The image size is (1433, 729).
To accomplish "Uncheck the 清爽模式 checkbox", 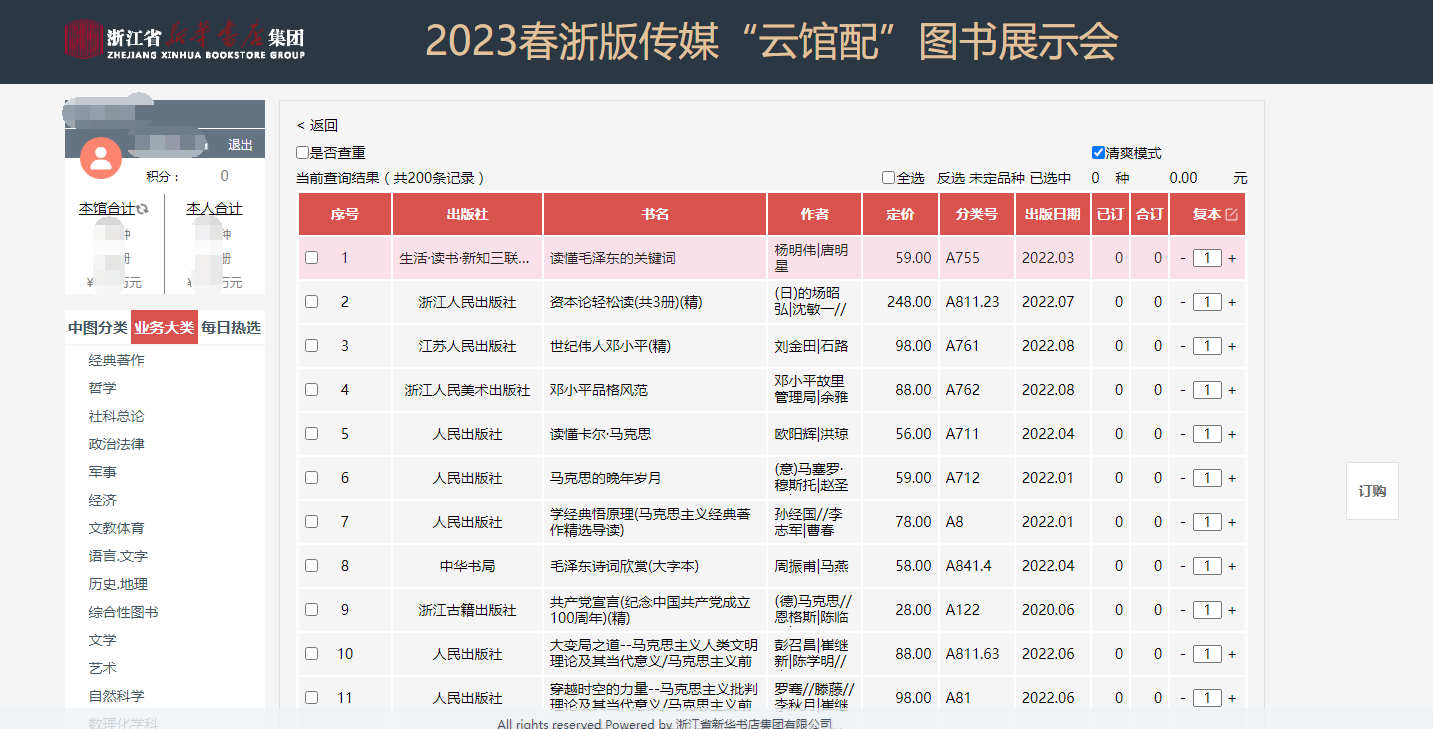I will click(1098, 153).
